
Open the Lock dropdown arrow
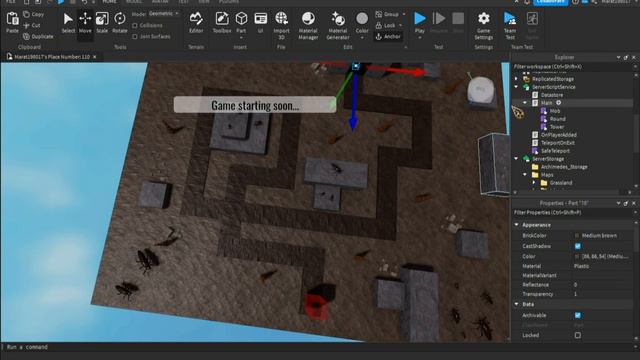(x=400, y=25)
